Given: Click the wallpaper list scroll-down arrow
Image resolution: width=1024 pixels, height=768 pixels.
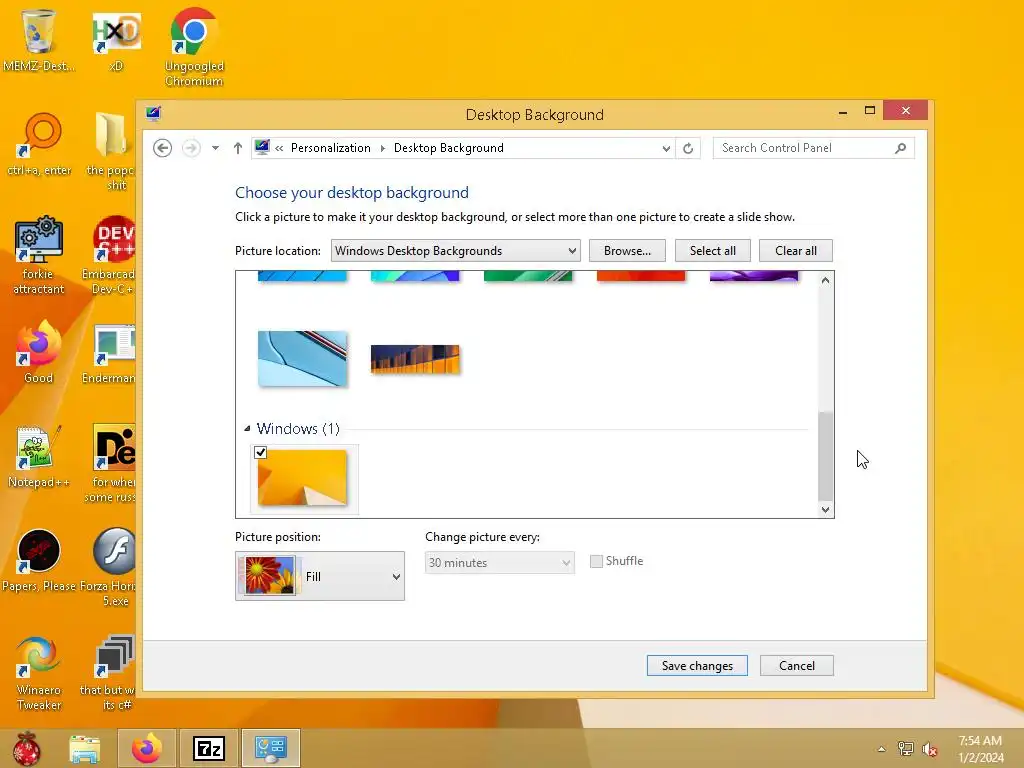Looking at the screenshot, I should click(825, 509).
